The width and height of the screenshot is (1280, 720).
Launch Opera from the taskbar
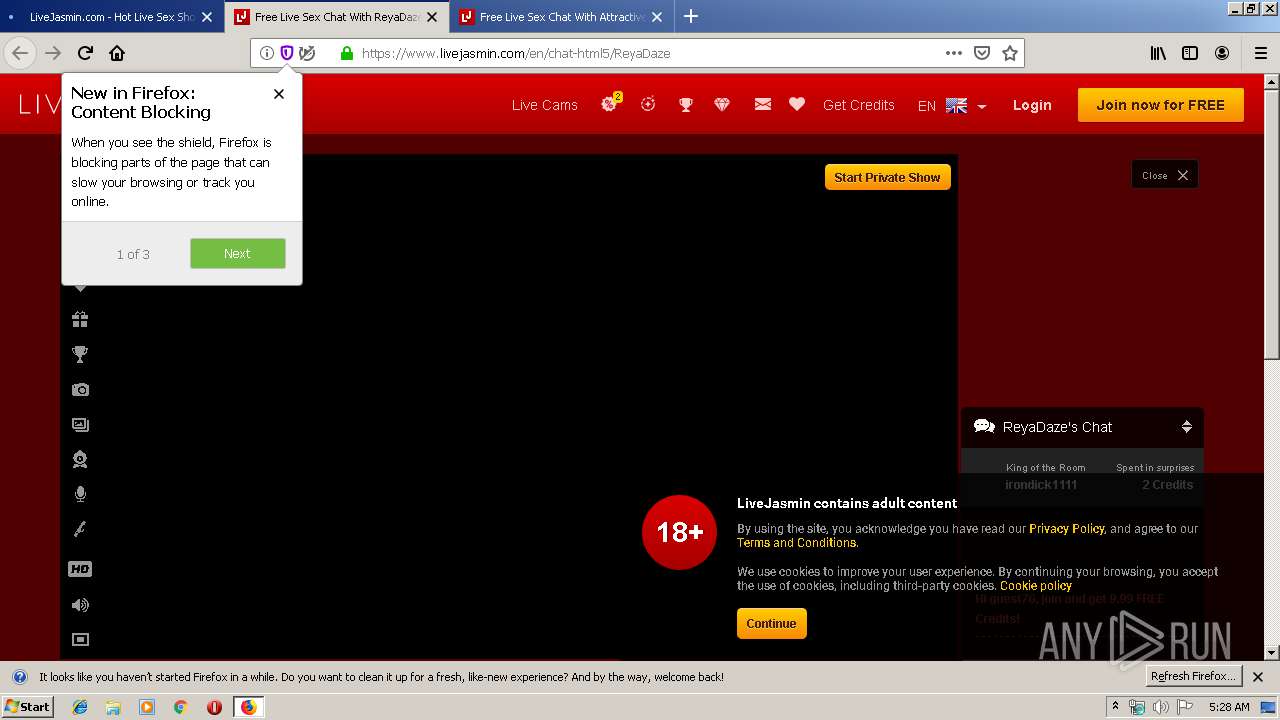click(x=214, y=707)
